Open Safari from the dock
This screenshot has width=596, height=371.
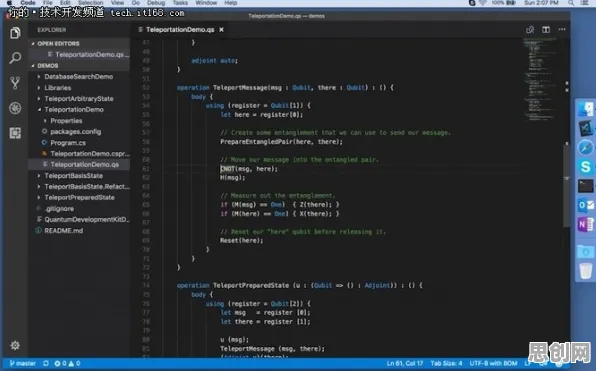click(x=585, y=147)
